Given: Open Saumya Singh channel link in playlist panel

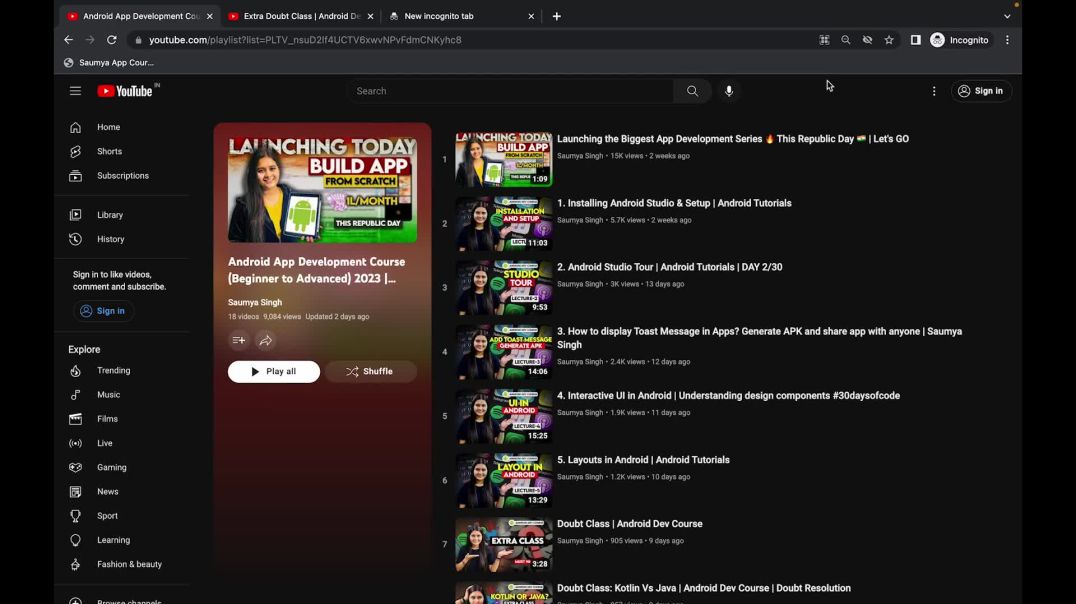Looking at the screenshot, I should pos(255,302).
